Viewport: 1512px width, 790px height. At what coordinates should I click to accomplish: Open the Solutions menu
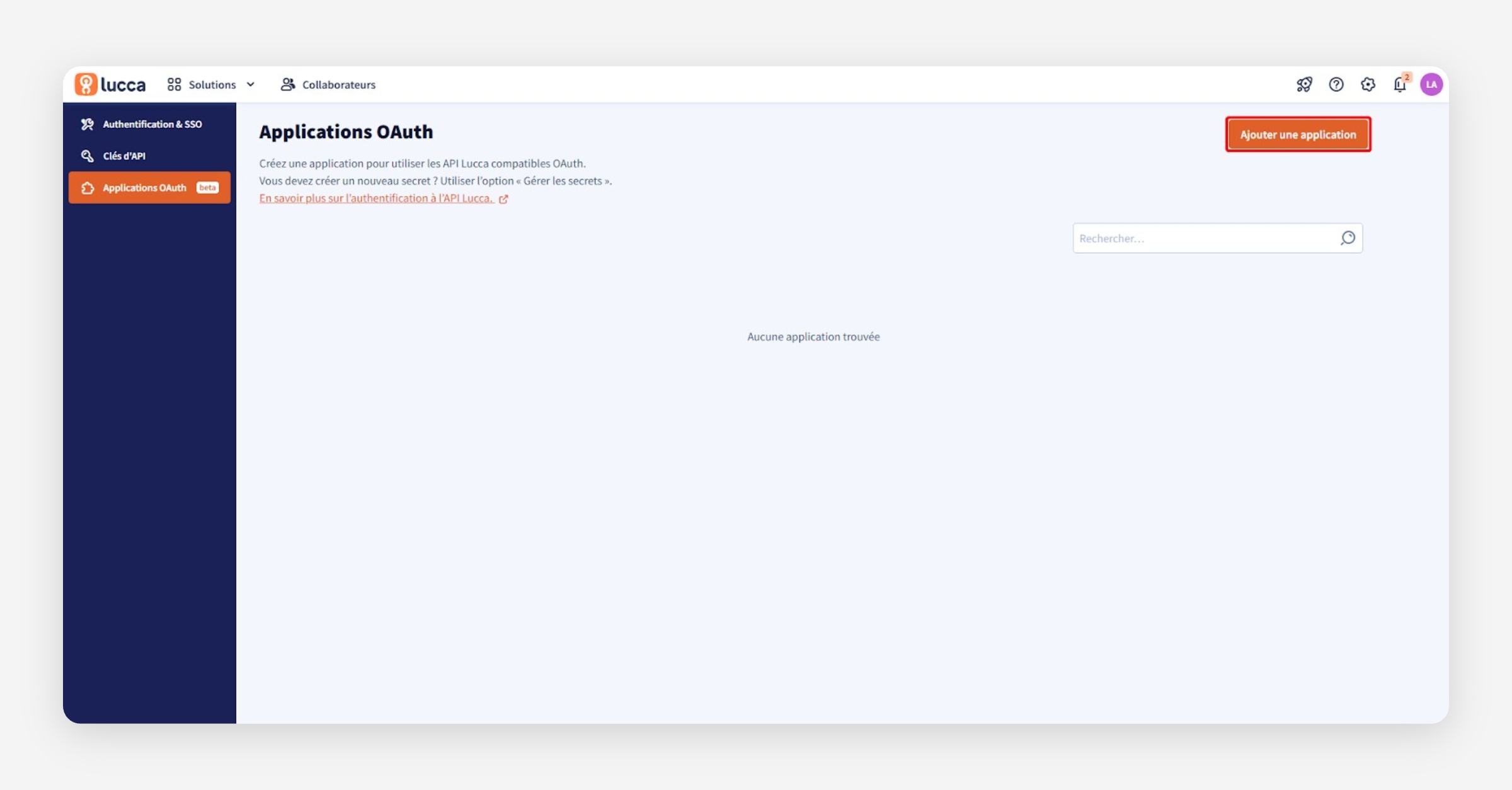pyautogui.click(x=212, y=84)
